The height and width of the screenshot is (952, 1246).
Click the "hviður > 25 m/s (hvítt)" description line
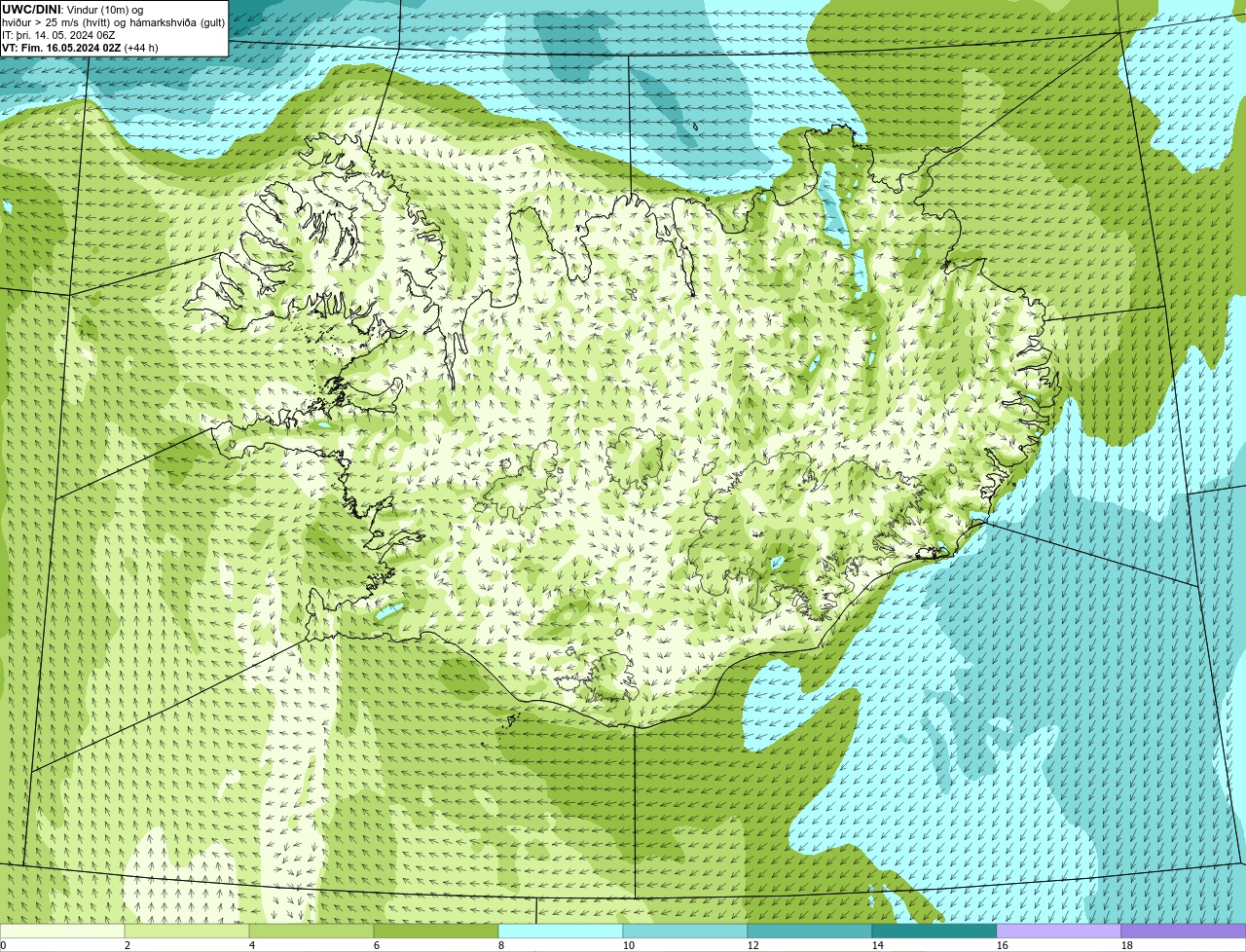(113, 22)
